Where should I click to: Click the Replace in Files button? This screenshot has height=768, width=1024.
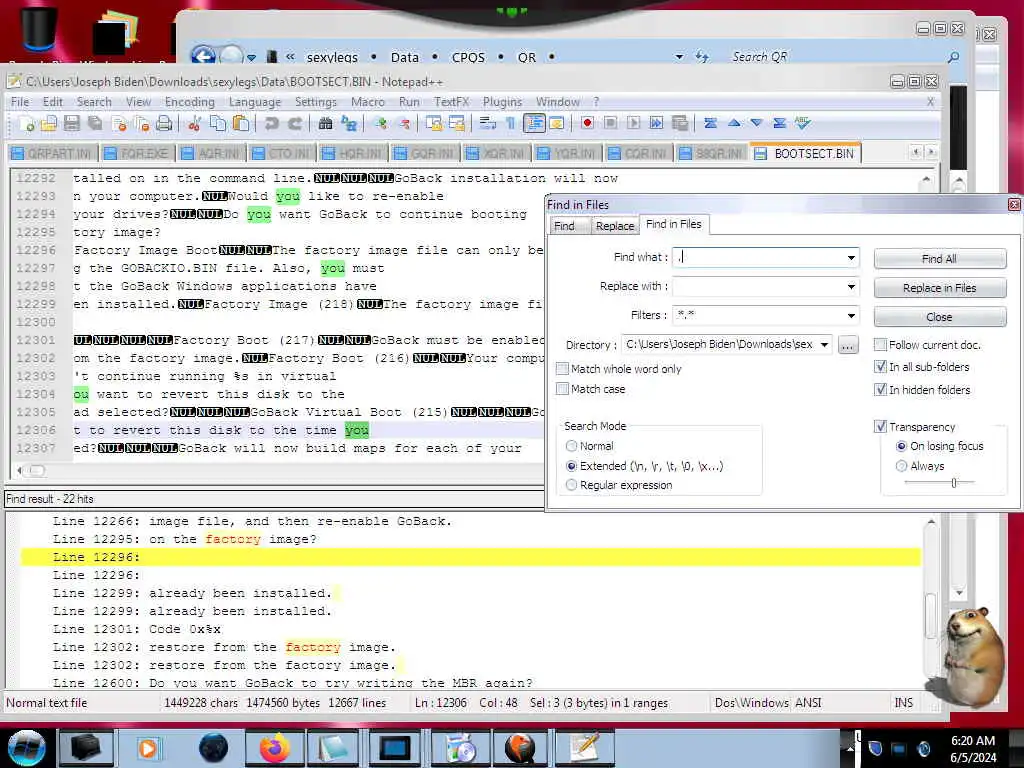coord(939,288)
